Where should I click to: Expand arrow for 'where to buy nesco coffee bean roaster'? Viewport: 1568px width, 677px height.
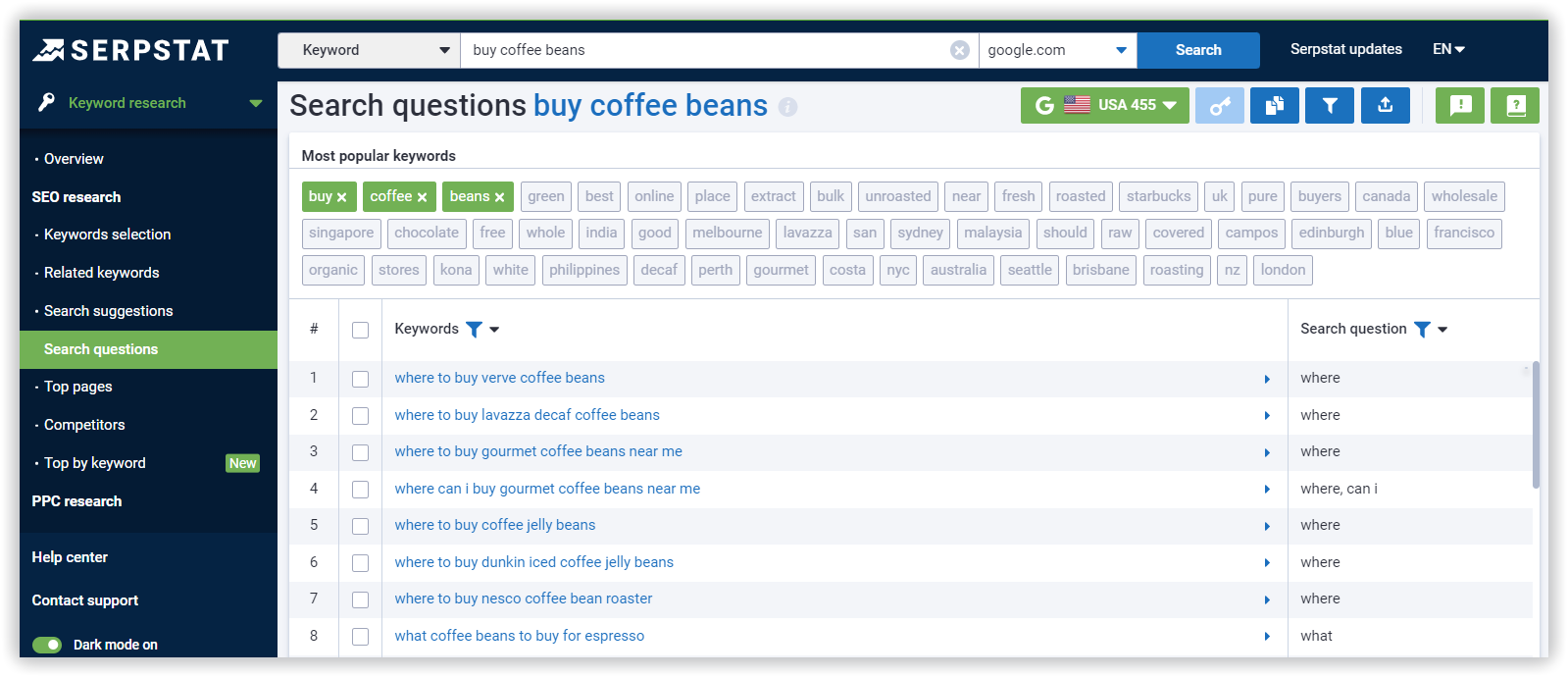click(1267, 599)
